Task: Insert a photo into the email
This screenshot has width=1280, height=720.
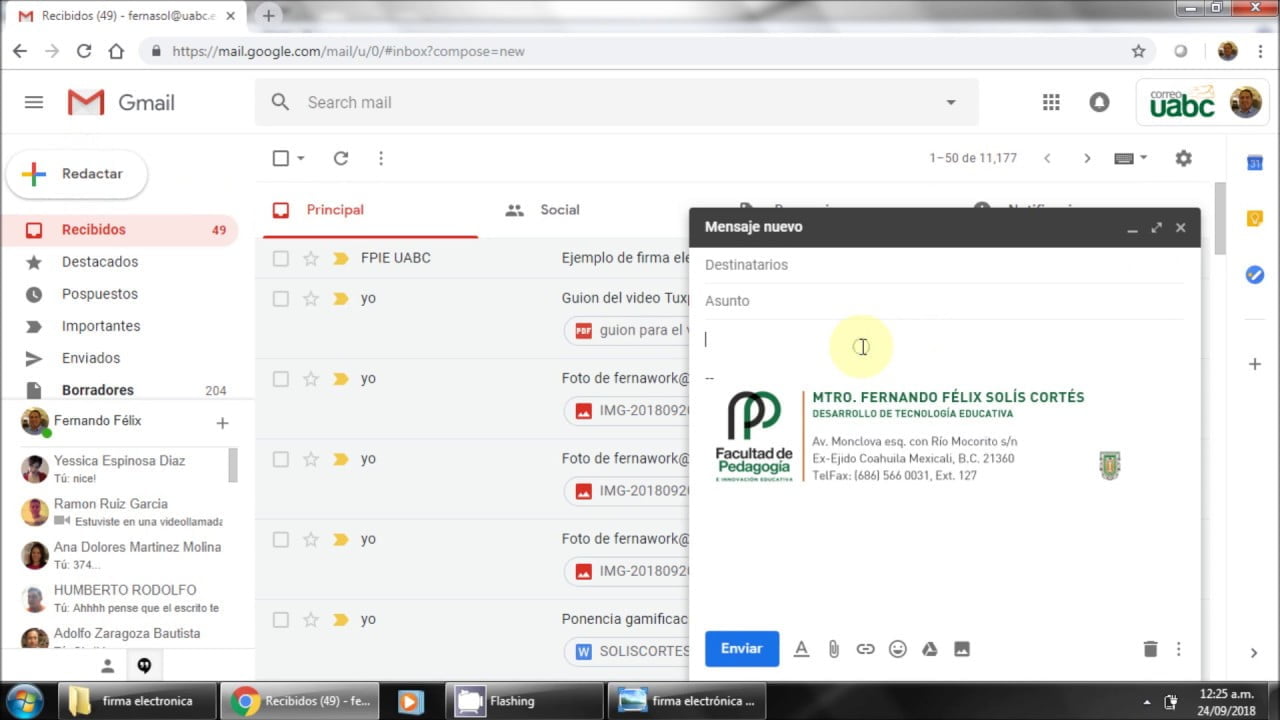Action: click(961, 649)
